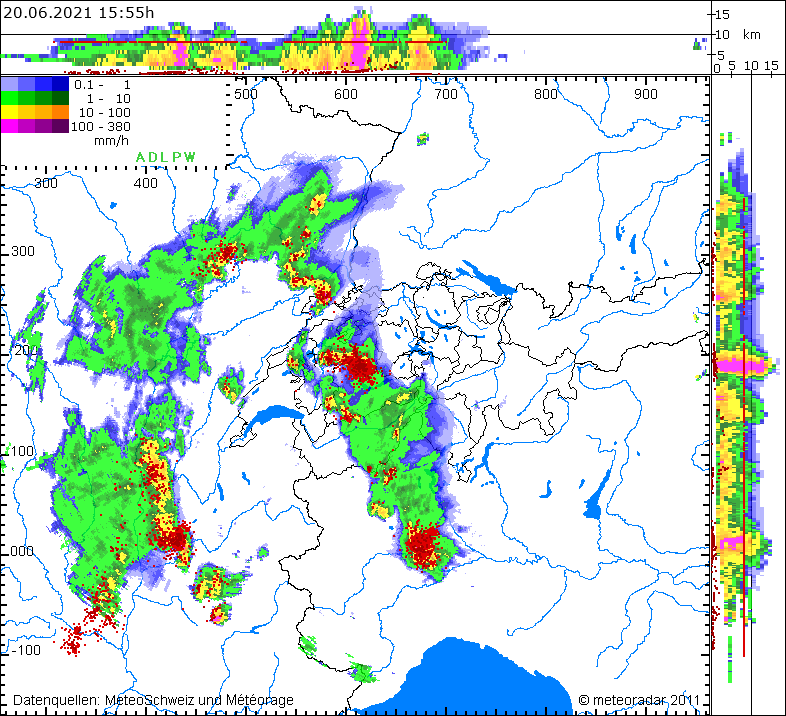The image size is (786, 716).
Task: Select the 900 grid label on top axis
Action: point(645,94)
